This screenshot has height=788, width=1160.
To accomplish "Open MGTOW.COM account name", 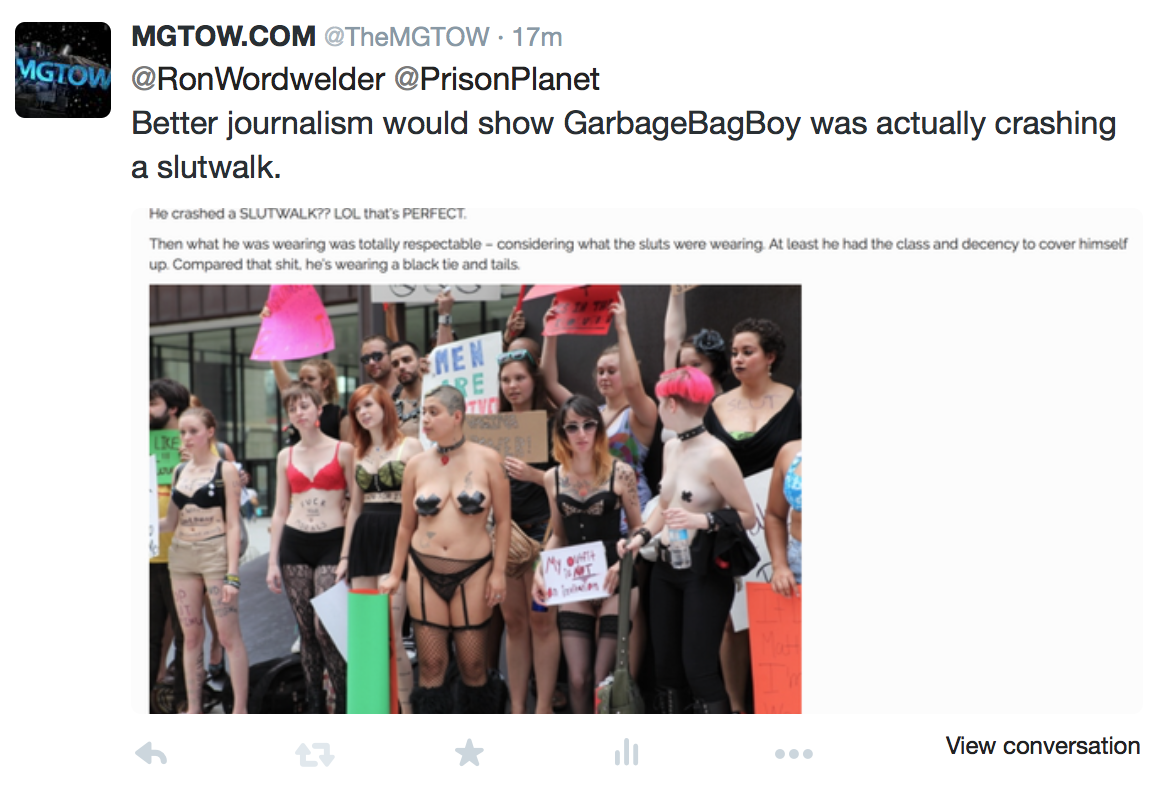I will [x=223, y=36].
